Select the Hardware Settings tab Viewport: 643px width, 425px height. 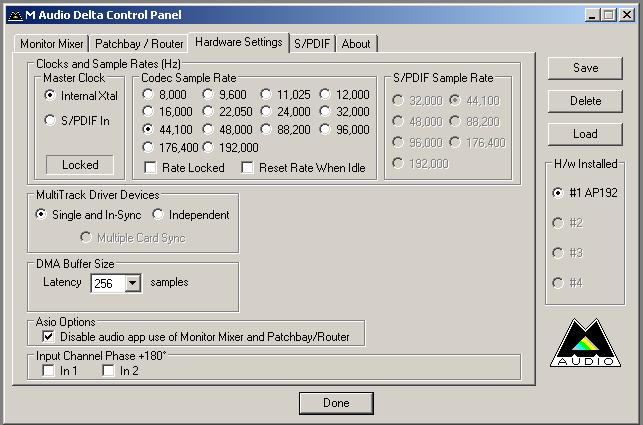[x=239, y=42]
